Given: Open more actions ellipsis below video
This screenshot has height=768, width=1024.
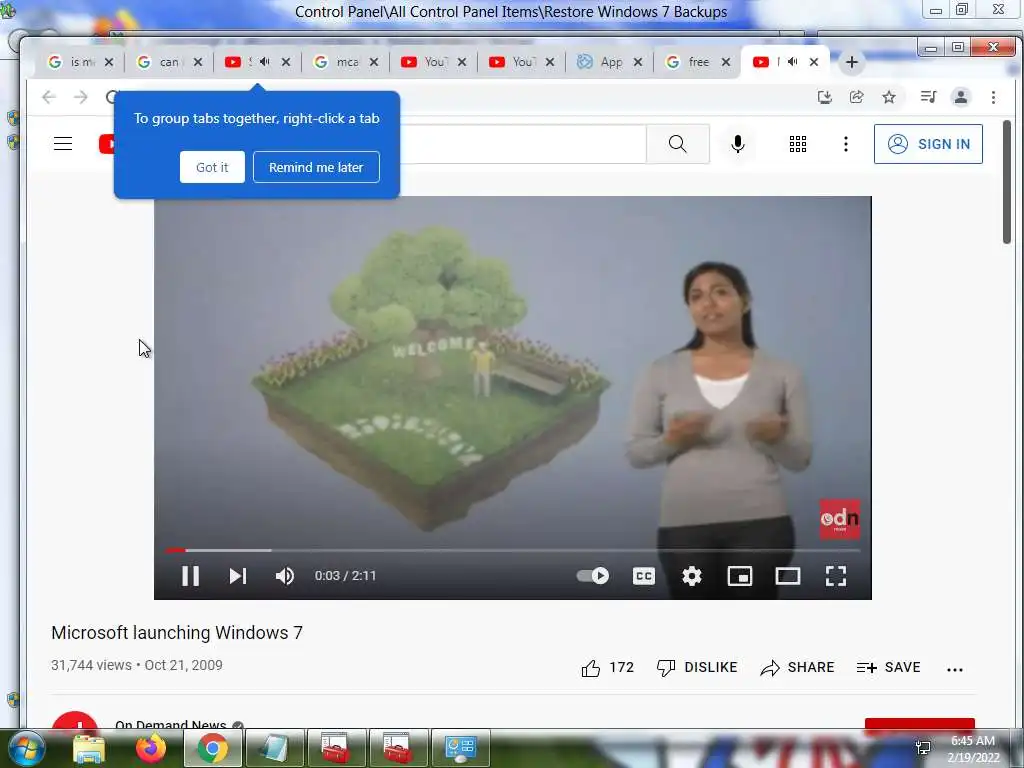Looking at the screenshot, I should coord(955,669).
